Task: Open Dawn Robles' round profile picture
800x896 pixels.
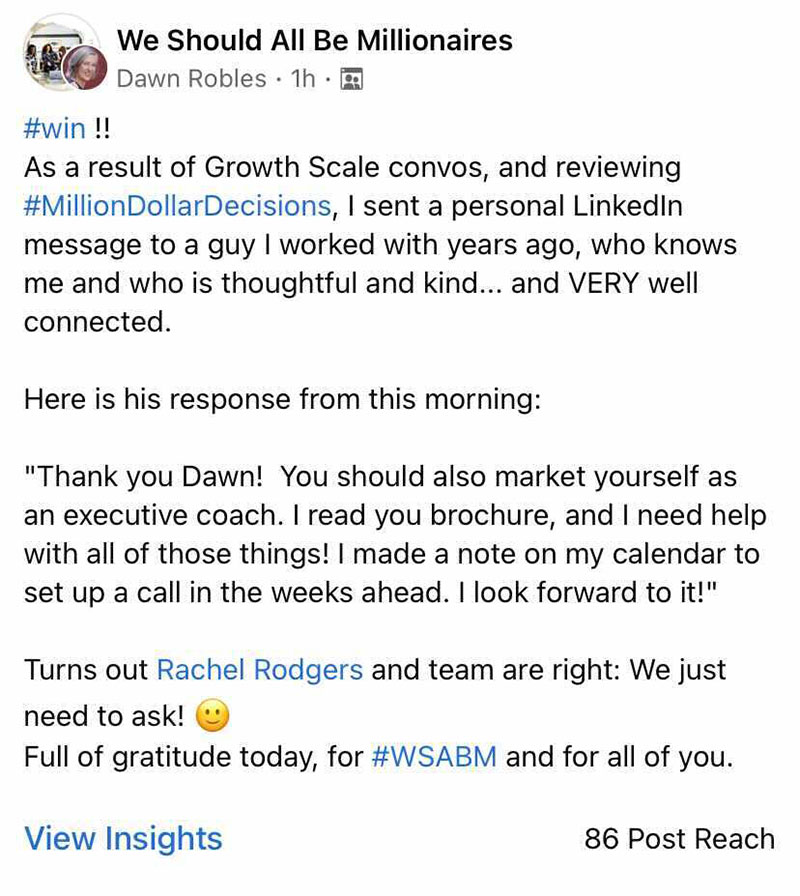Action: pyautogui.click(x=84, y=69)
